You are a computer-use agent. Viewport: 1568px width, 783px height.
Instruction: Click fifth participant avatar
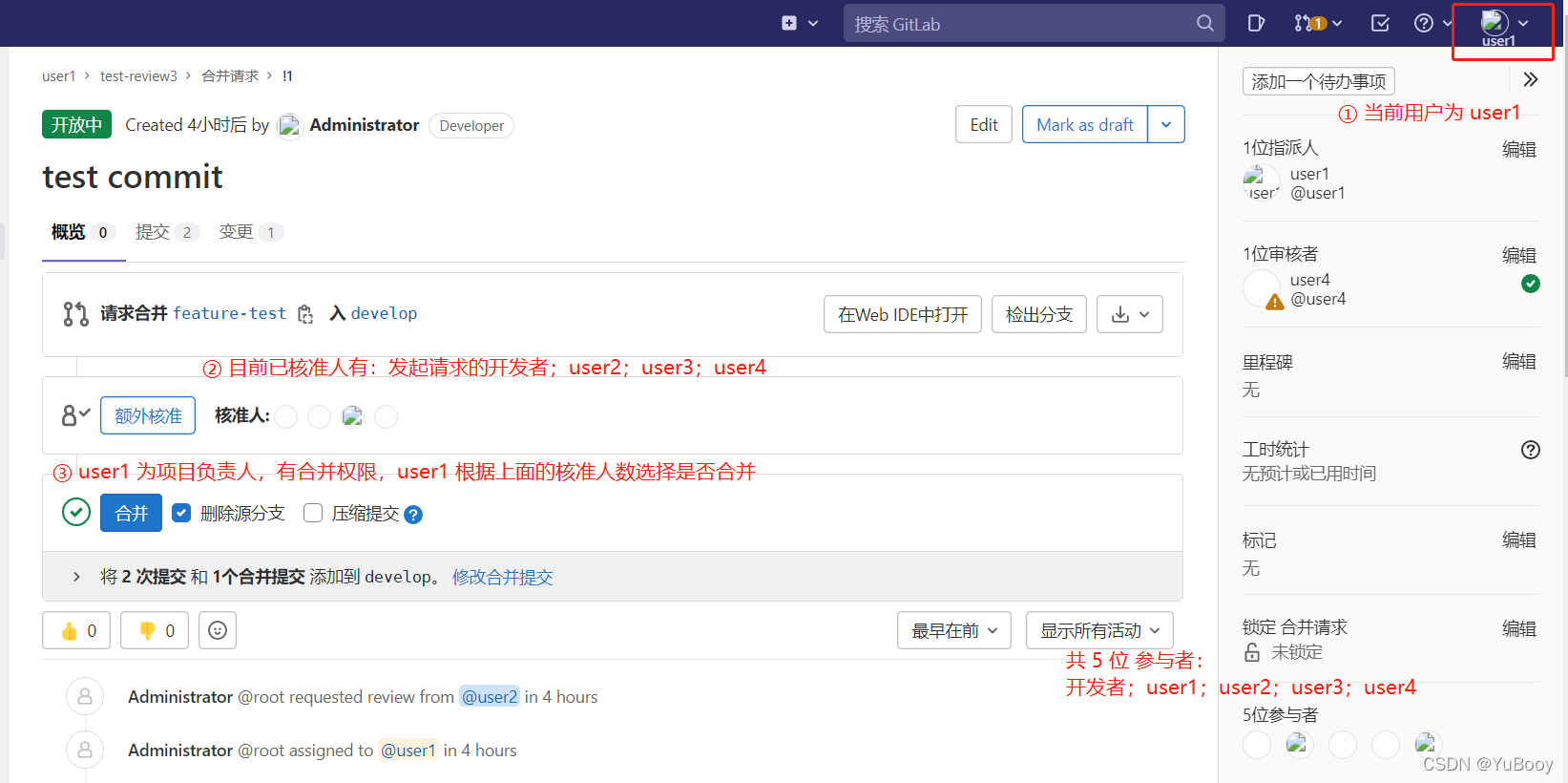1428,744
